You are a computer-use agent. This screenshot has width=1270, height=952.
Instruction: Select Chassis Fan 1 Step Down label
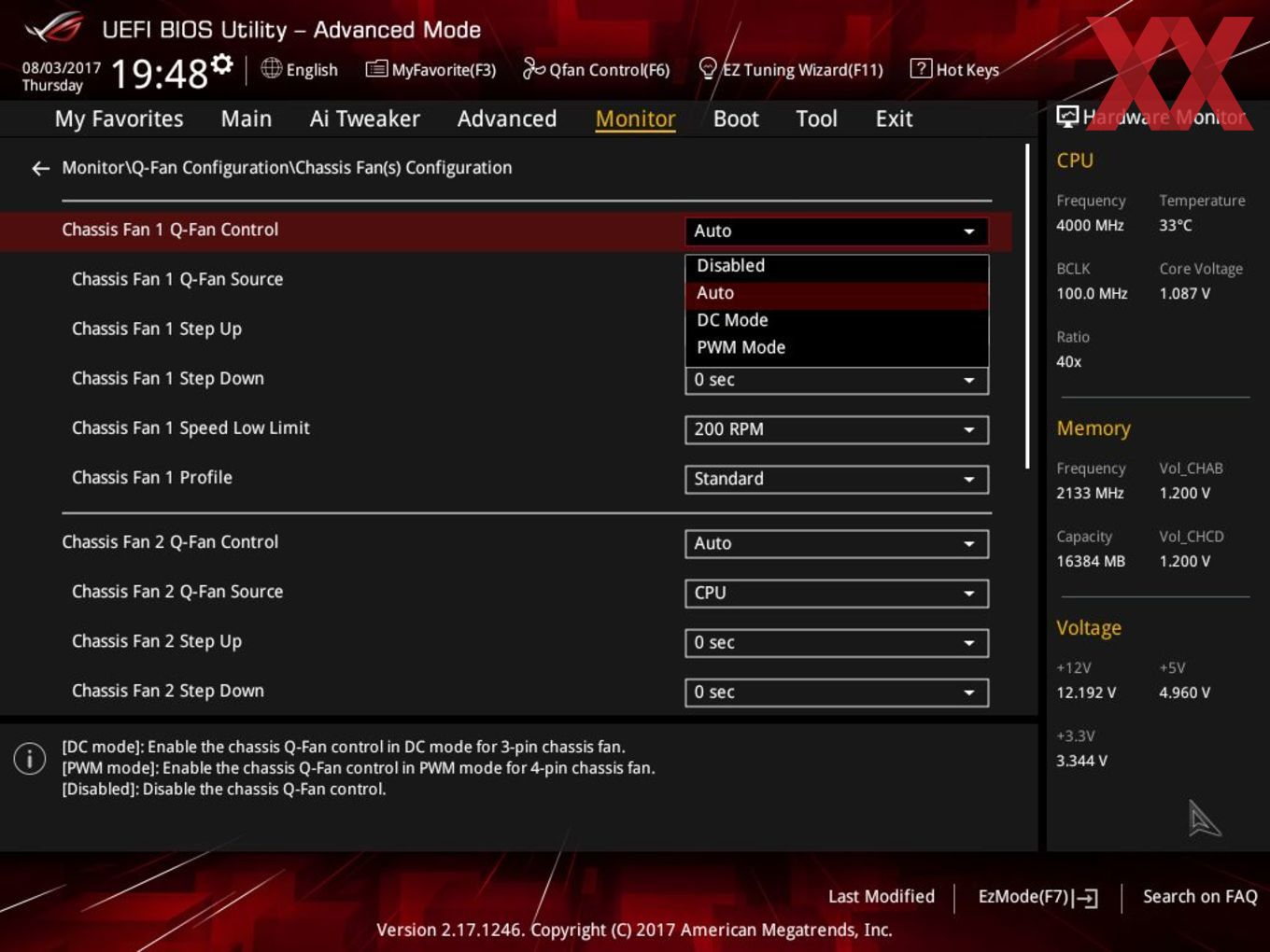click(168, 378)
